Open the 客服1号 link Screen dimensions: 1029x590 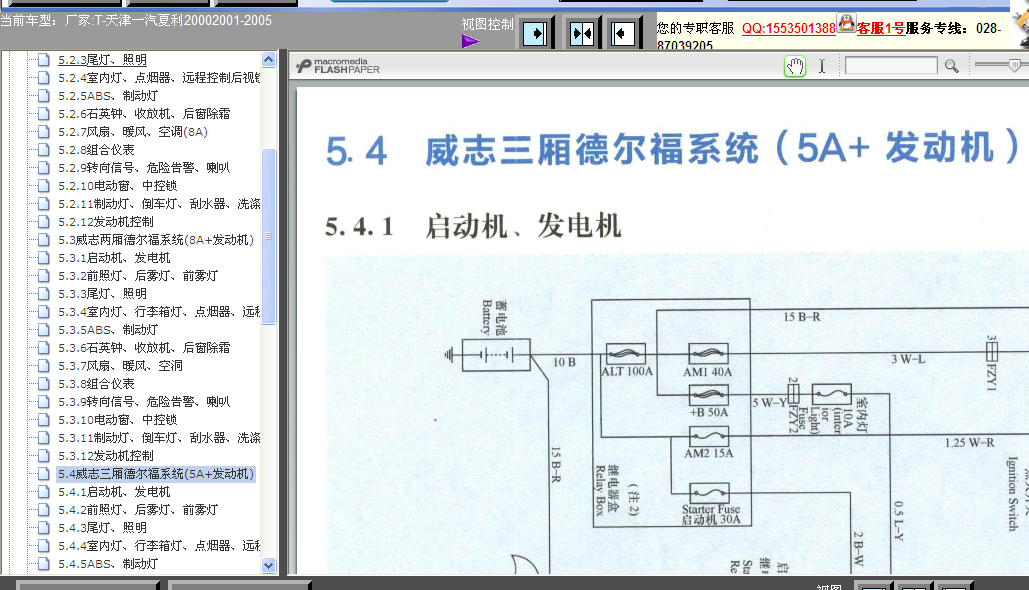(x=881, y=28)
